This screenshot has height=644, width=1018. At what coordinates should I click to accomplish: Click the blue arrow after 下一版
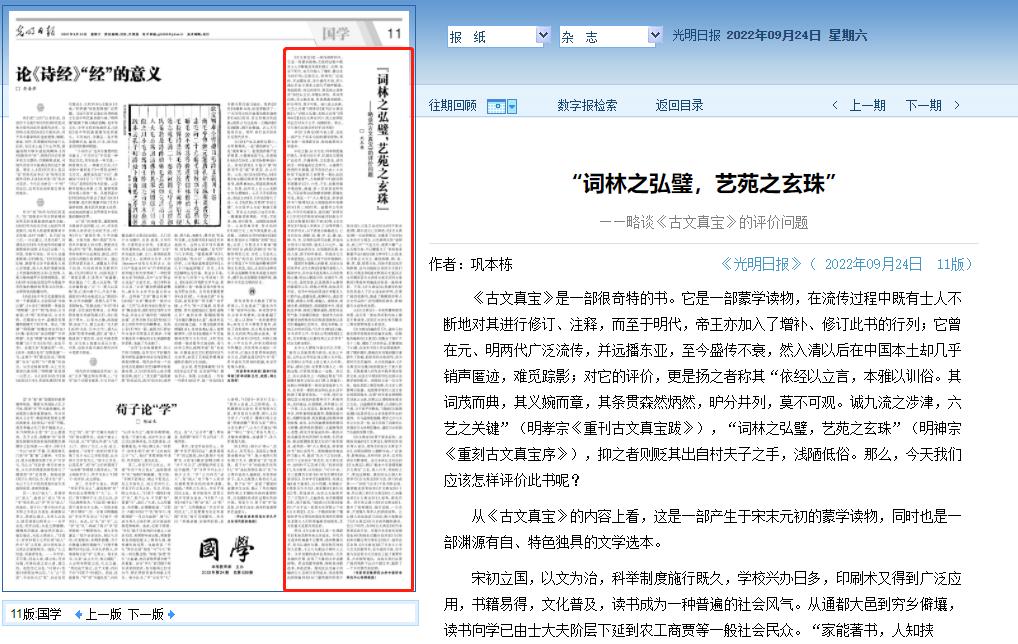tap(171, 614)
